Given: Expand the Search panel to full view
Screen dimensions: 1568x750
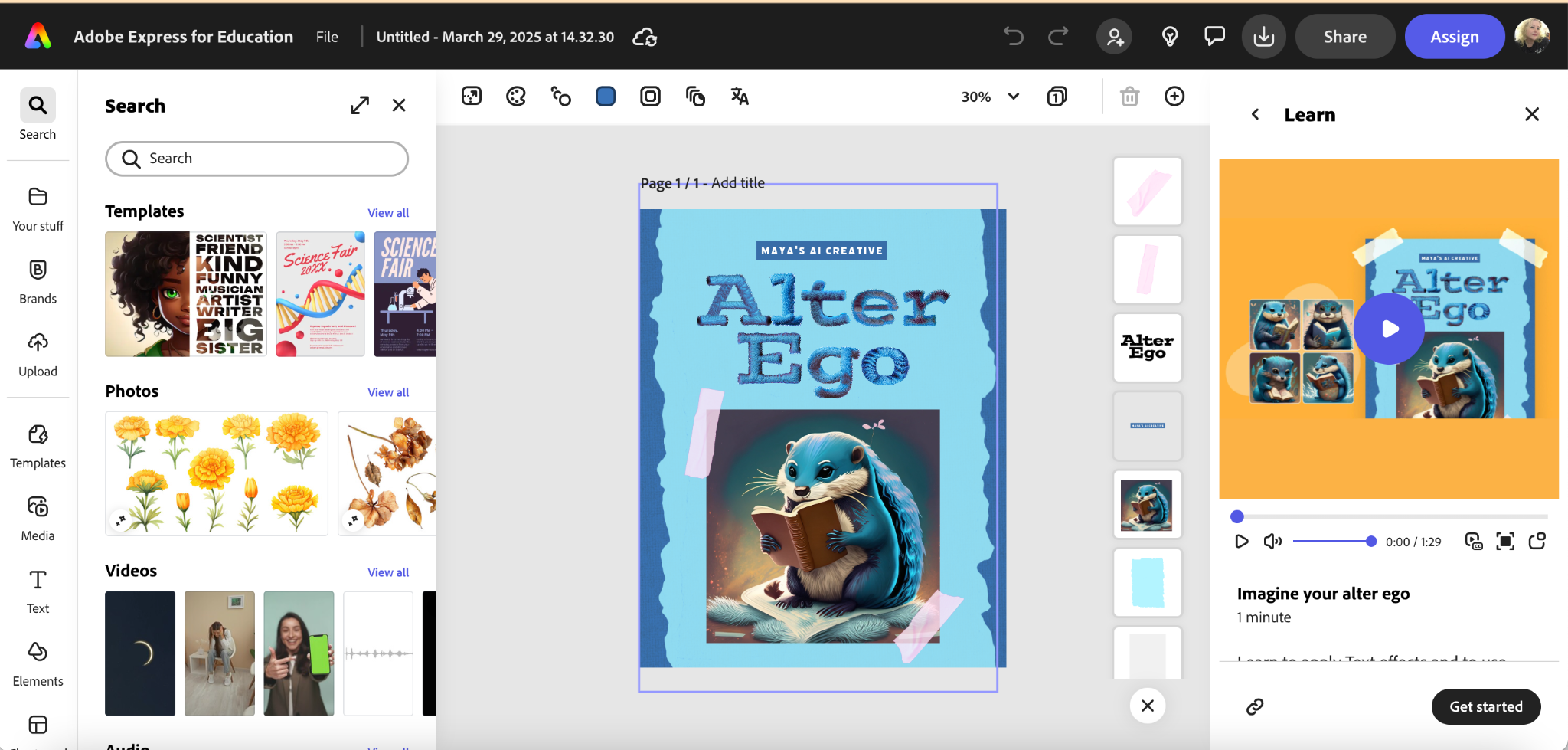Looking at the screenshot, I should (x=360, y=106).
